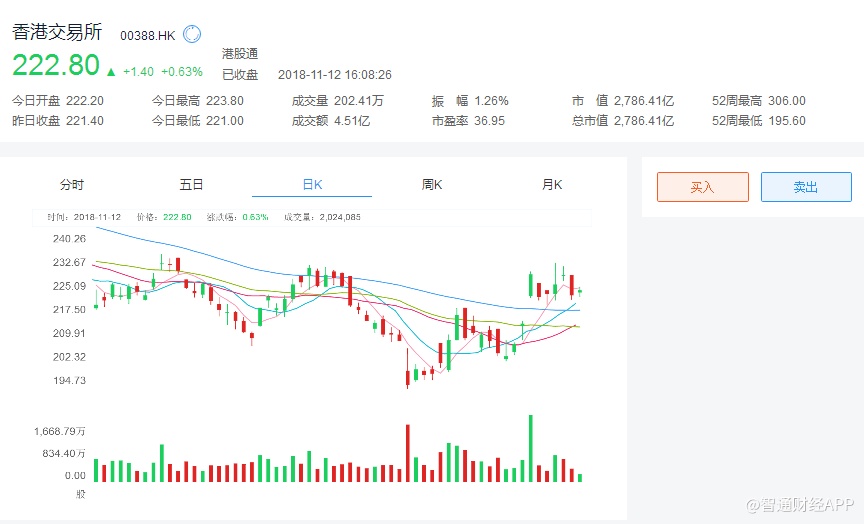
Task: Click the tallest green volume bar
Action: point(530,449)
